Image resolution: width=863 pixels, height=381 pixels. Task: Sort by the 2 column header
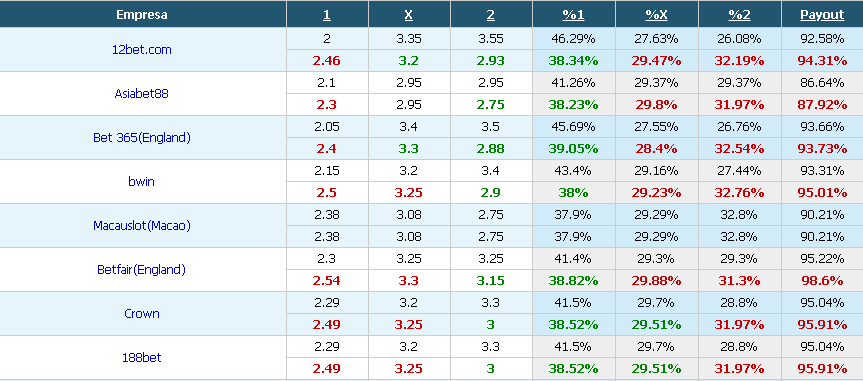pyautogui.click(x=490, y=15)
